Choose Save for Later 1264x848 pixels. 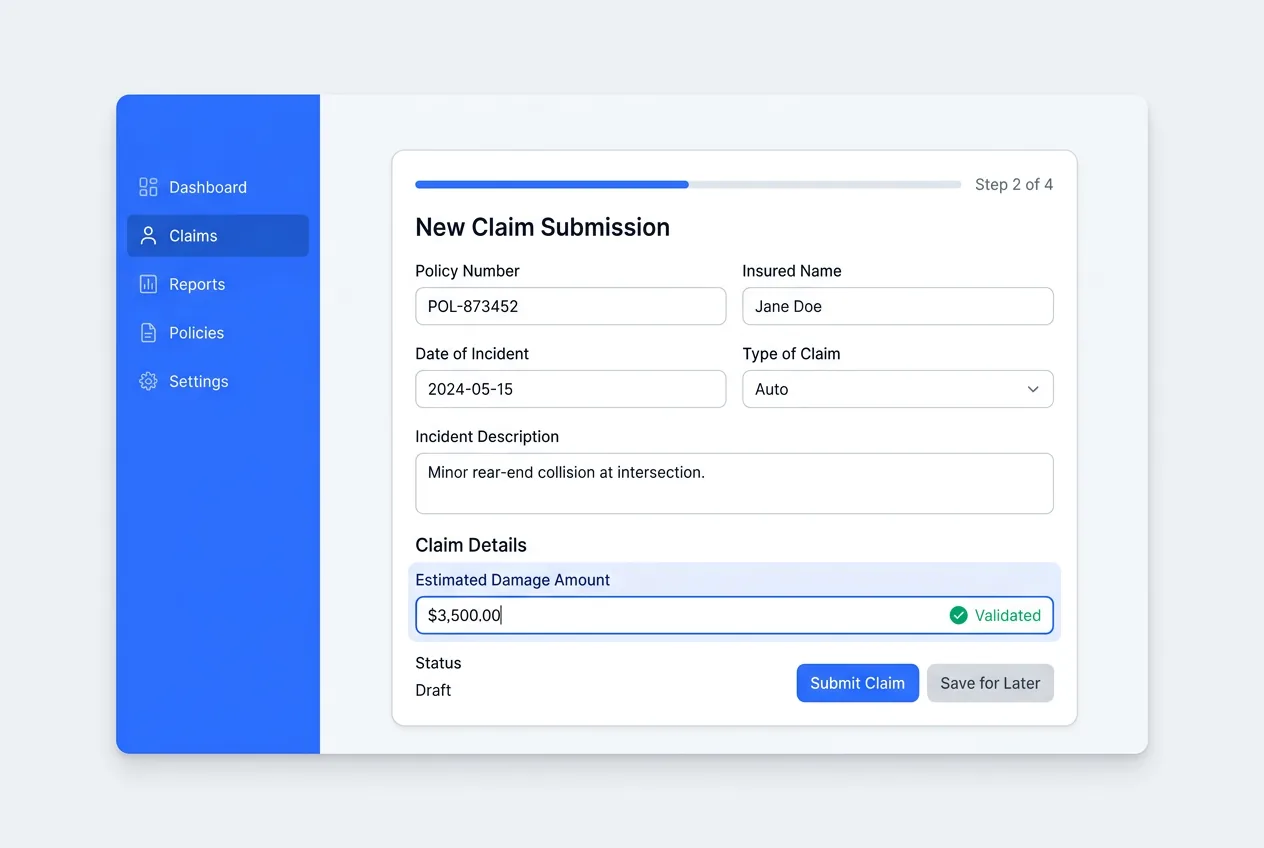[990, 682]
